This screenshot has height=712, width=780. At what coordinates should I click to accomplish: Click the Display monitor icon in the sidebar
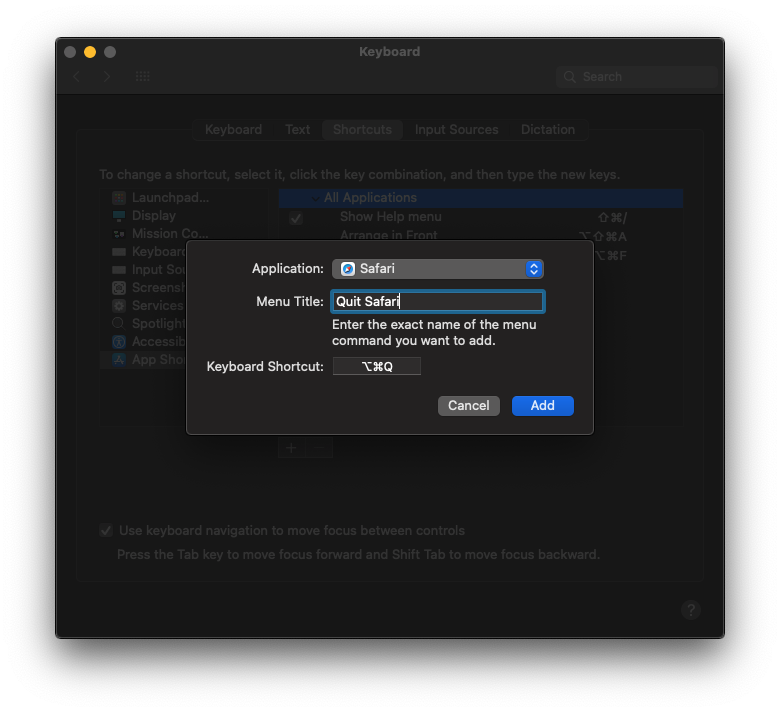(x=119, y=215)
